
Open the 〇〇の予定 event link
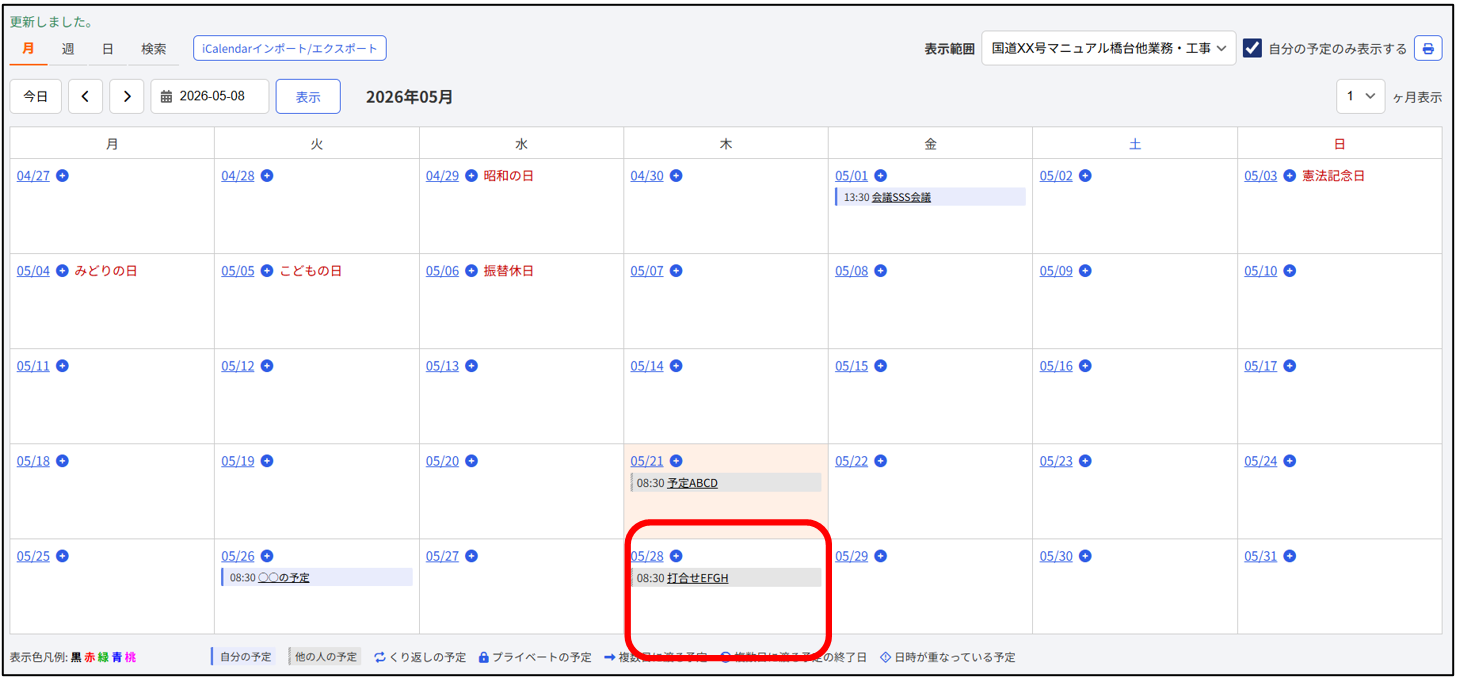[284, 578]
